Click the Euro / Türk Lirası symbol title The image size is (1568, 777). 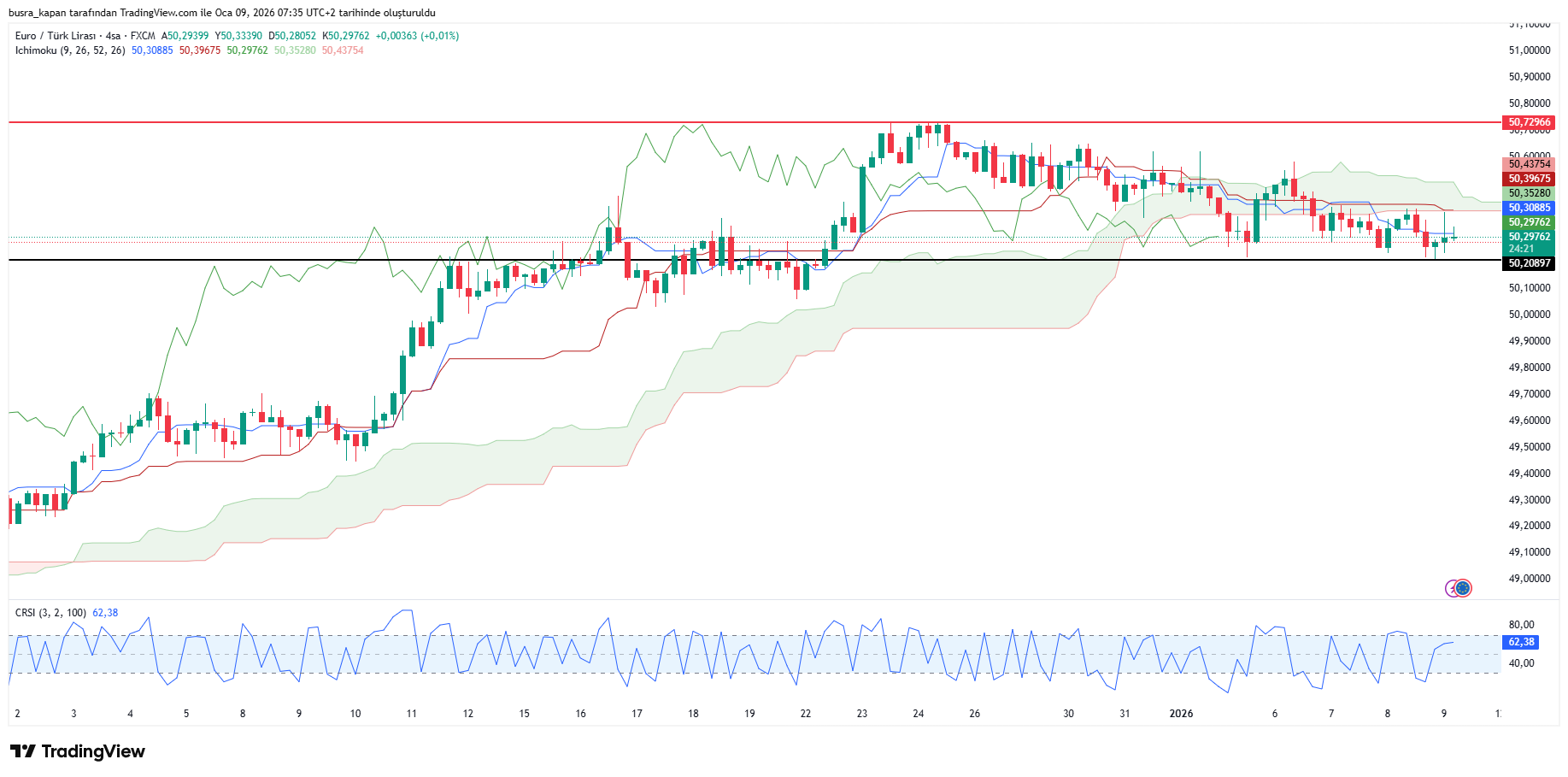(x=56, y=36)
